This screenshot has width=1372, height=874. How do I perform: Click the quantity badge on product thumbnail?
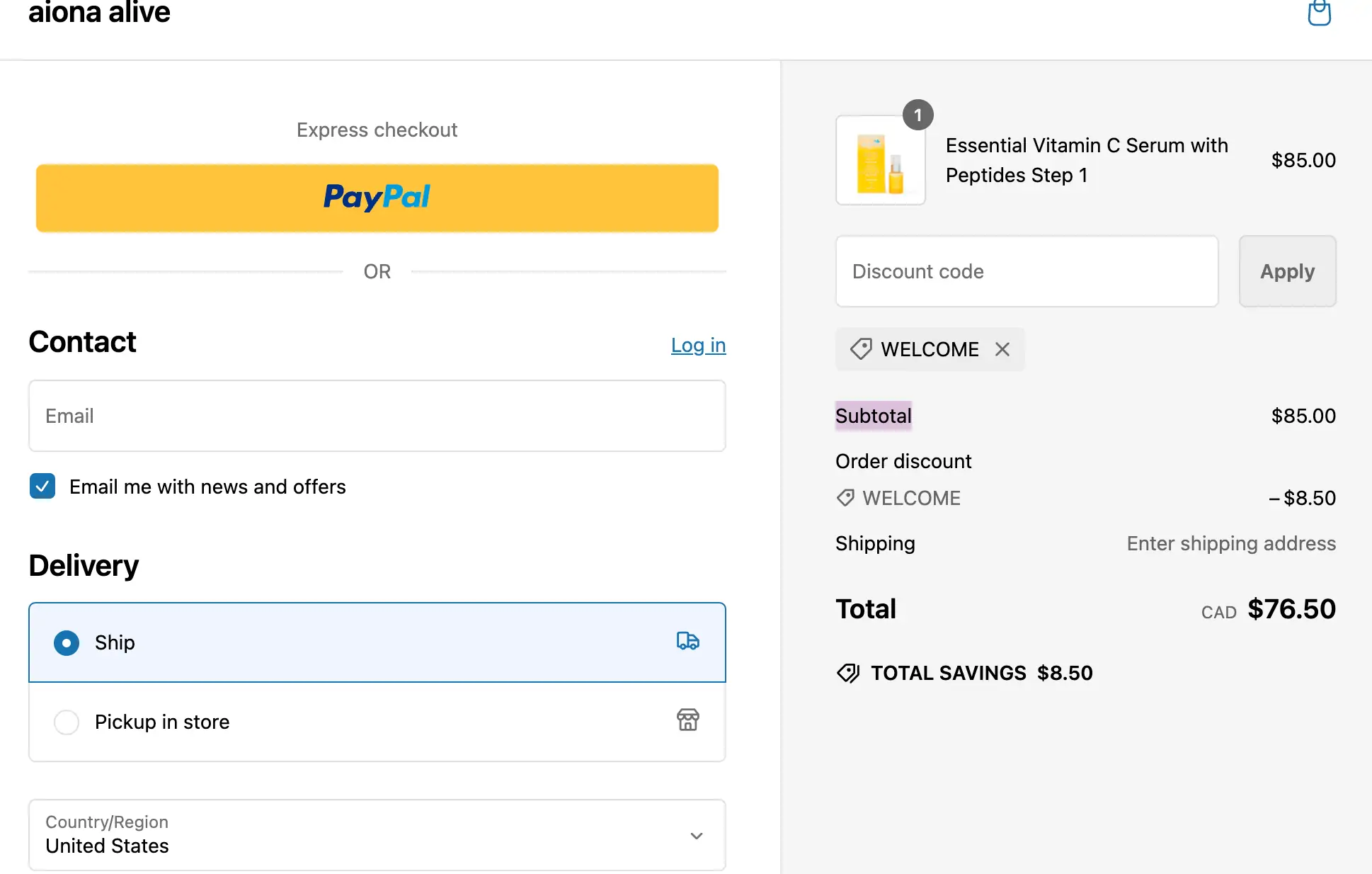(x=917, y=115)
